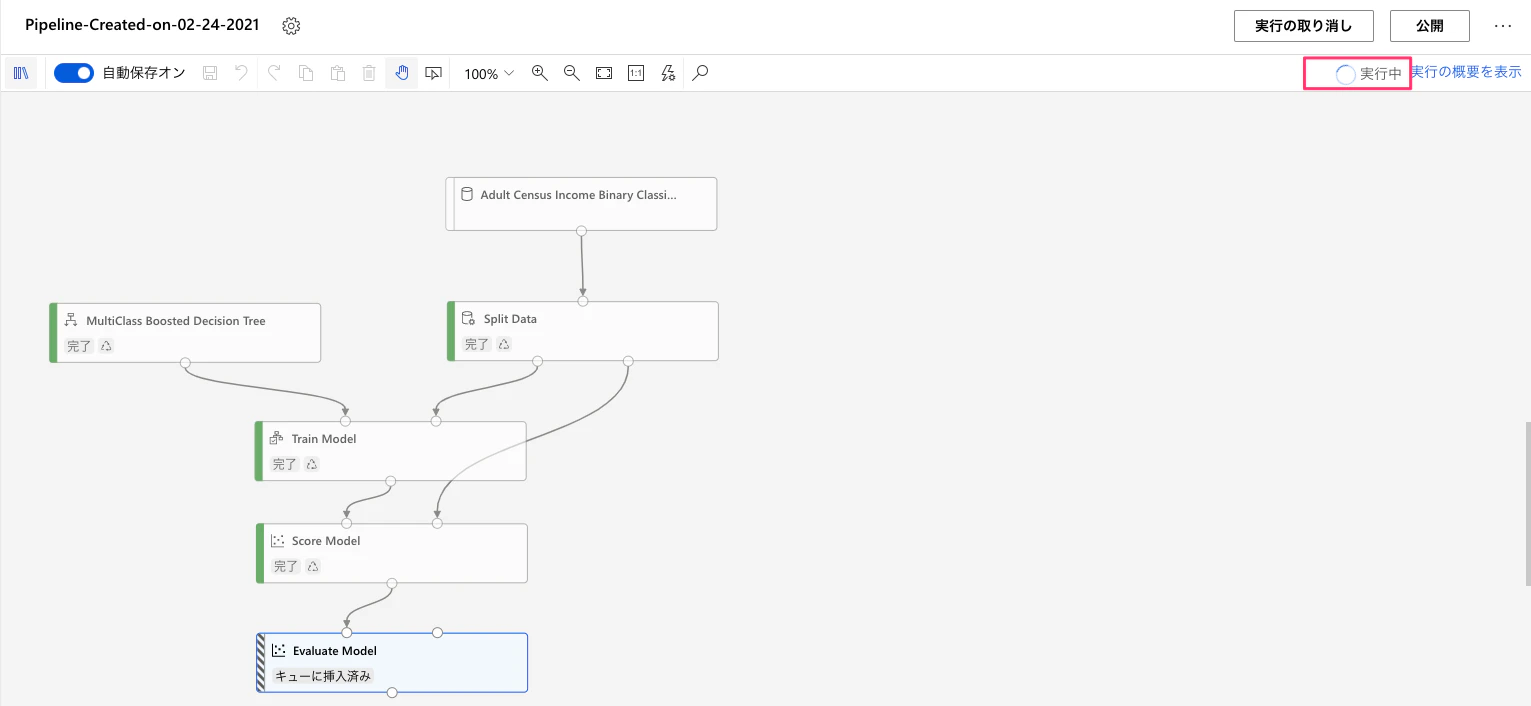Click the tree icon on MultiClass Boosted node
This screenshot has width=1531, height=706.
[x=71, y=320]
